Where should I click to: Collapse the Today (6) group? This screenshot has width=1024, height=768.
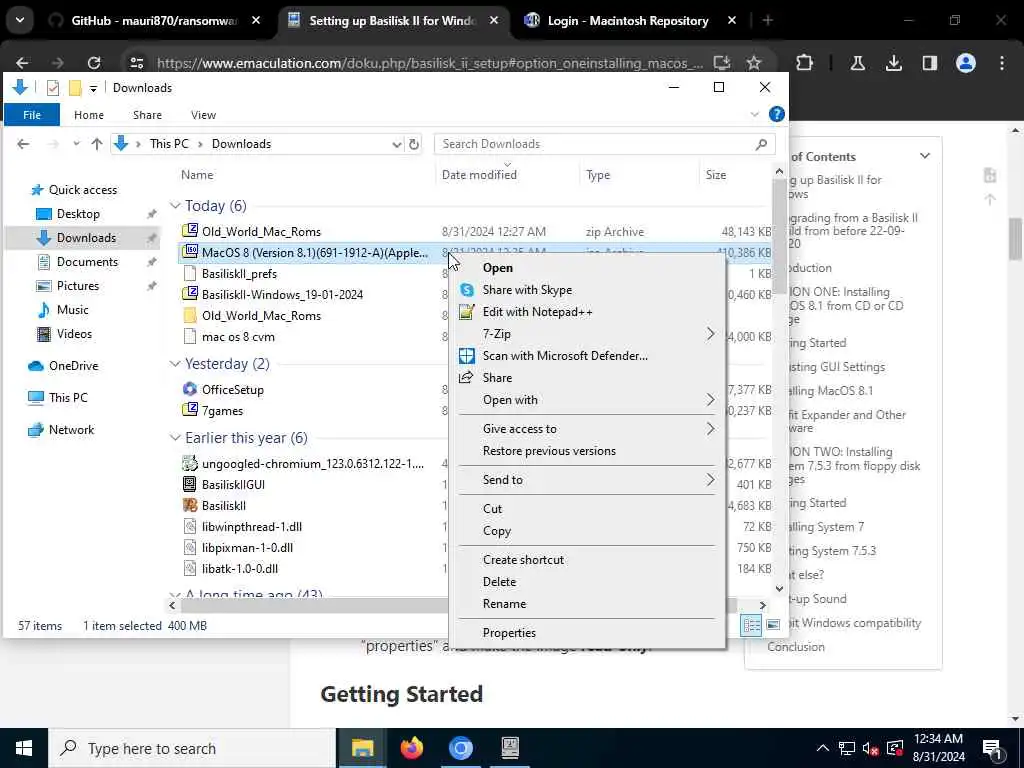(x=175, y=206)
